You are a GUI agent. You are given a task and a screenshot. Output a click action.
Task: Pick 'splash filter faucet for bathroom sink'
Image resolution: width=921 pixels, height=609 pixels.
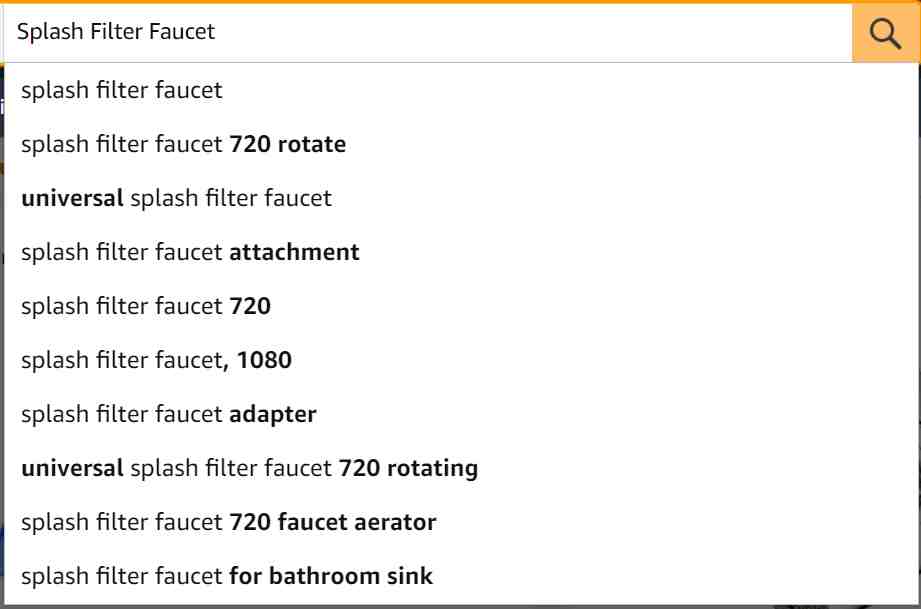pos(461,577)
